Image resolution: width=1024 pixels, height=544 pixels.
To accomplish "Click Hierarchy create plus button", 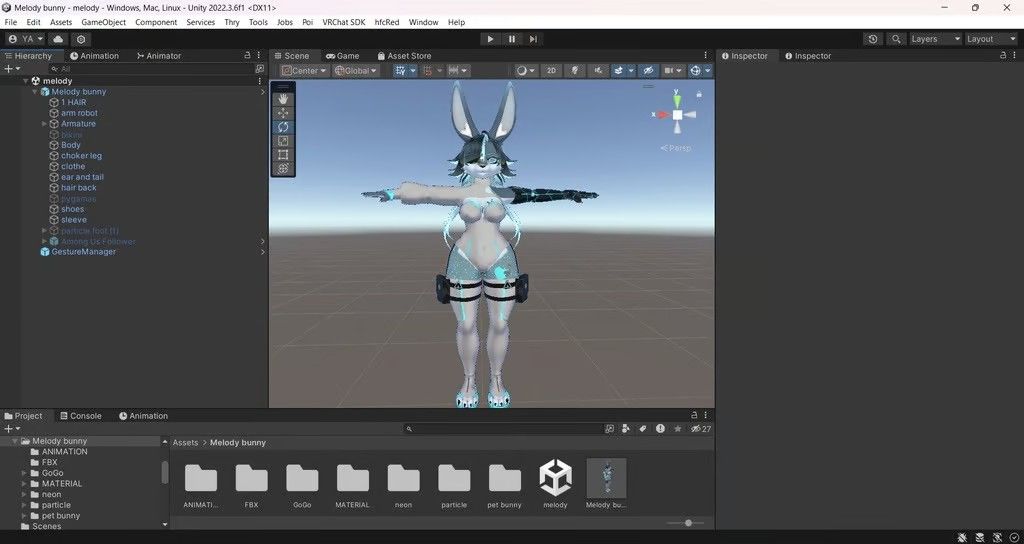I will pos(8,69).
